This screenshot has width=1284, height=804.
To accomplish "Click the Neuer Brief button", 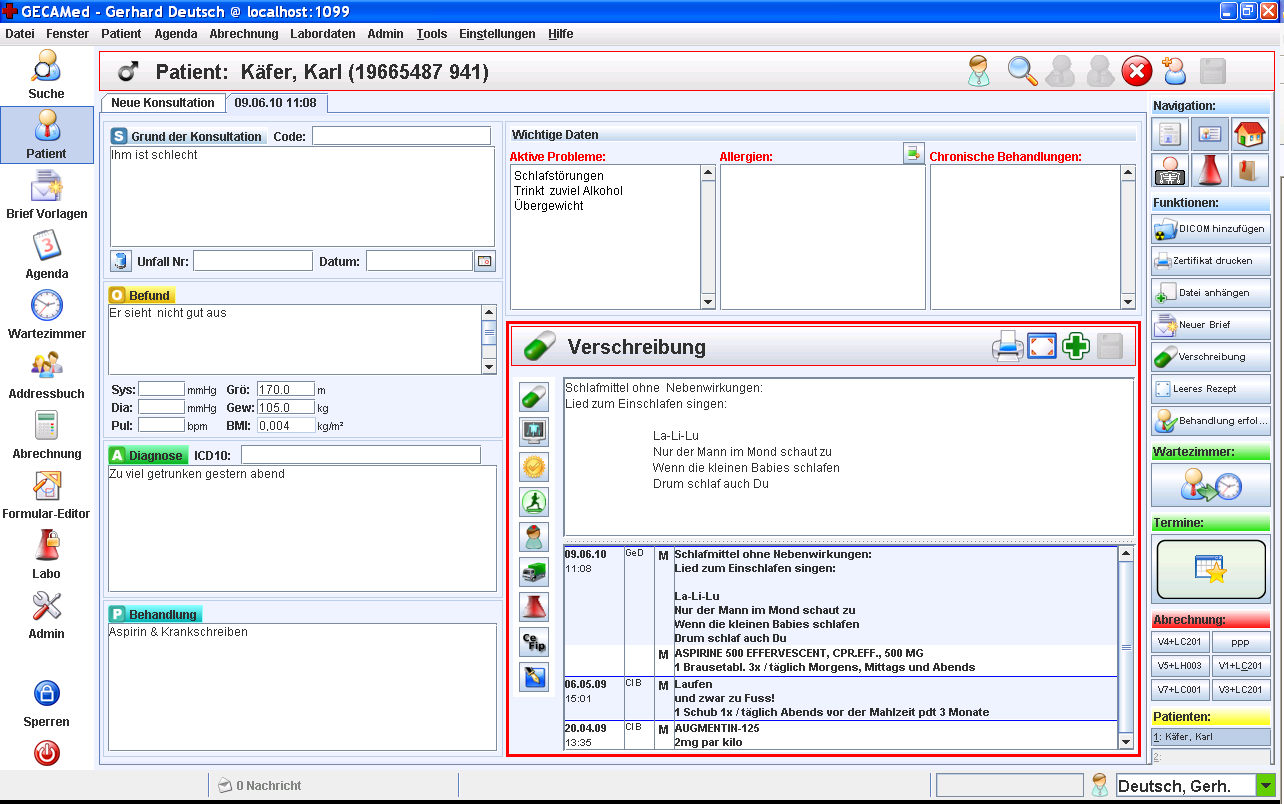I will pyautogui.click(x=1210, y=325).
